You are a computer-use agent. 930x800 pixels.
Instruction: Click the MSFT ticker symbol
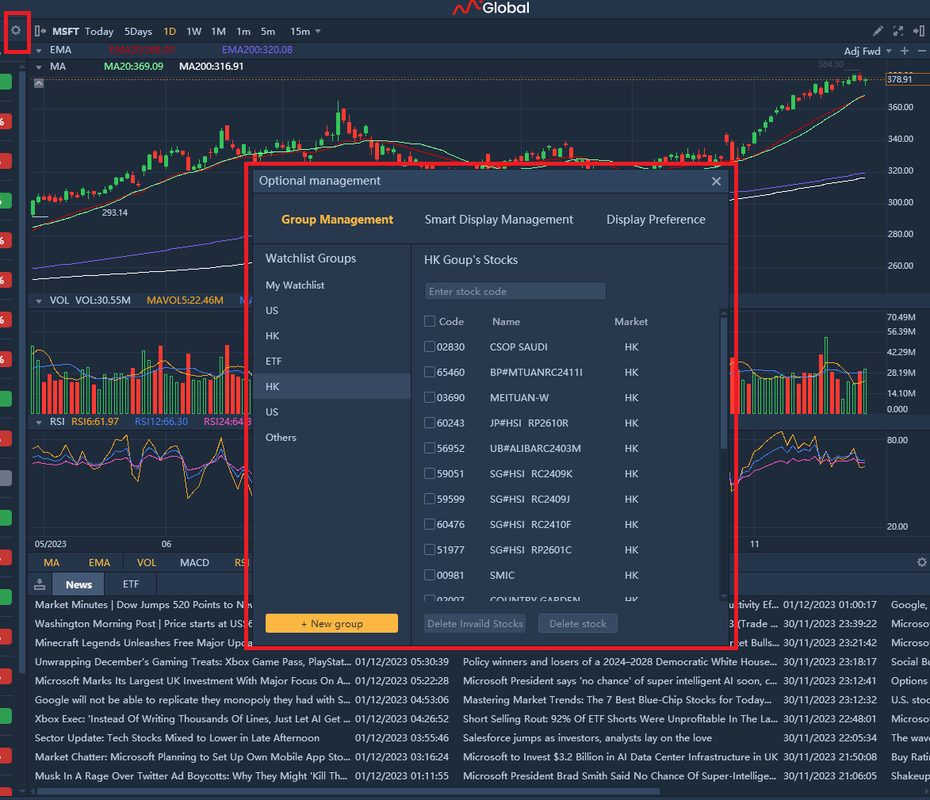(65, 31)
